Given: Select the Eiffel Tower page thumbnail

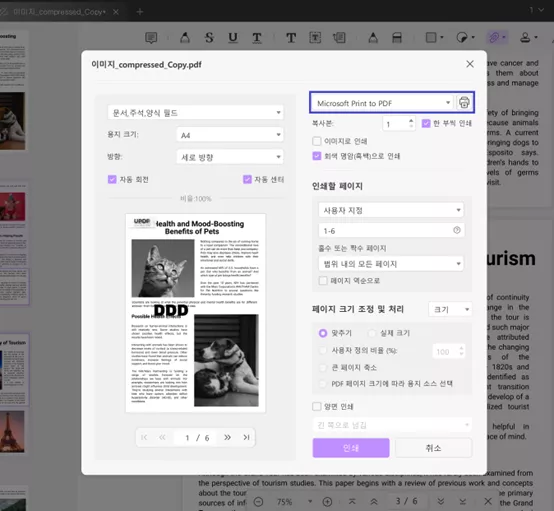Looking at the screenshot, I should coord(13,431).
